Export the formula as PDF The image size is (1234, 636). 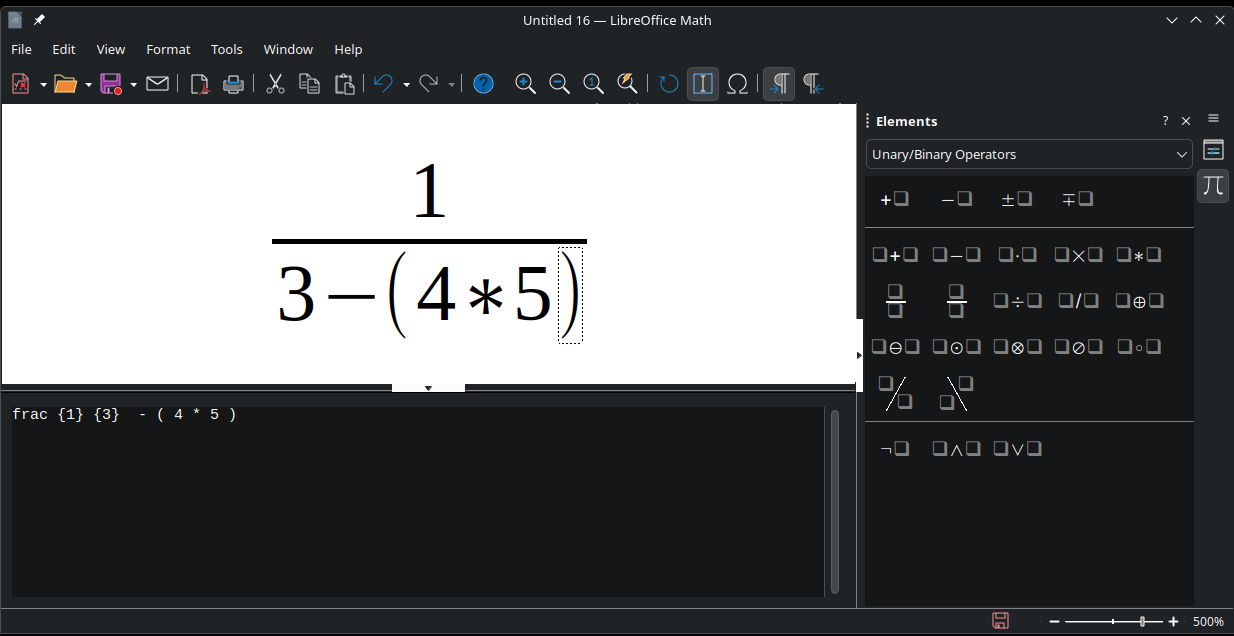pos(199,84)
